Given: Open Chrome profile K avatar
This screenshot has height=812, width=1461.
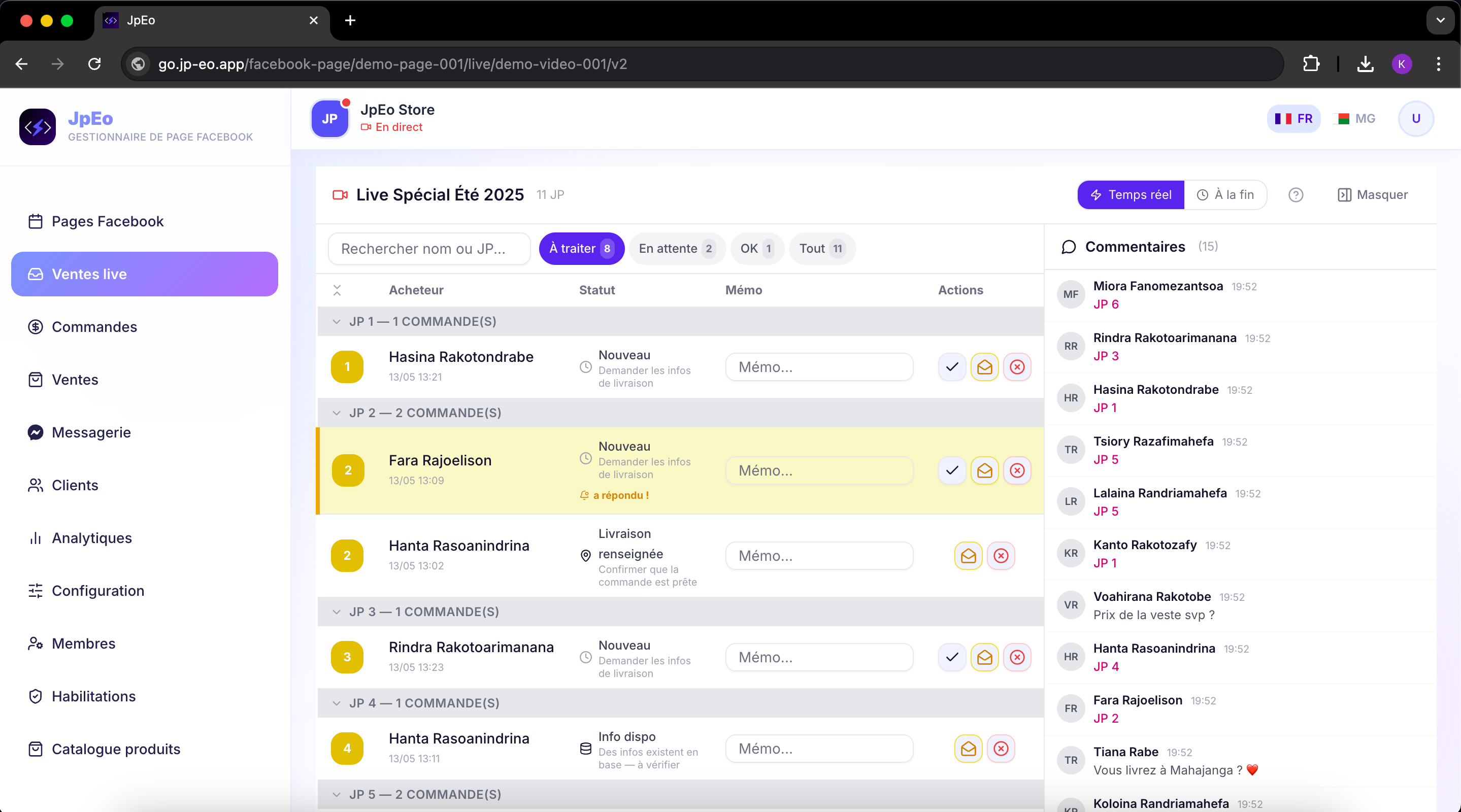Looking at the screenshot, I should point(1402,64).
